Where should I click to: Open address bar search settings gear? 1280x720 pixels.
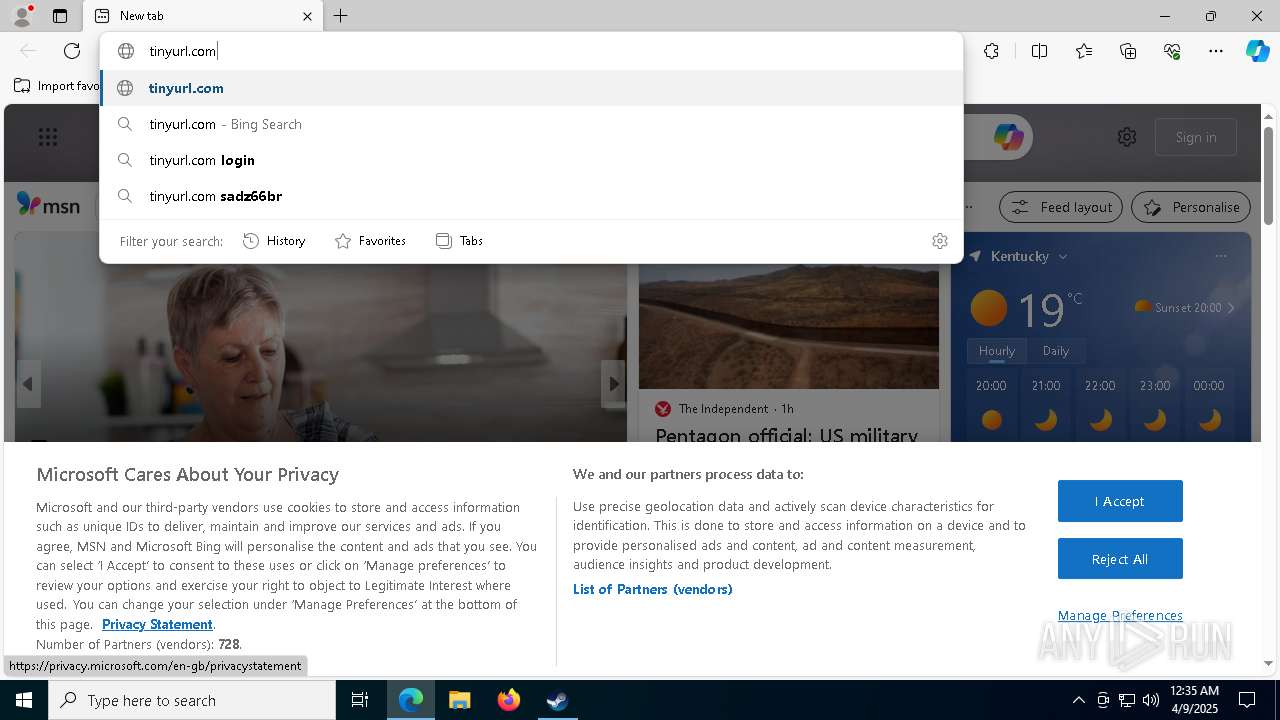coord(939,241)
